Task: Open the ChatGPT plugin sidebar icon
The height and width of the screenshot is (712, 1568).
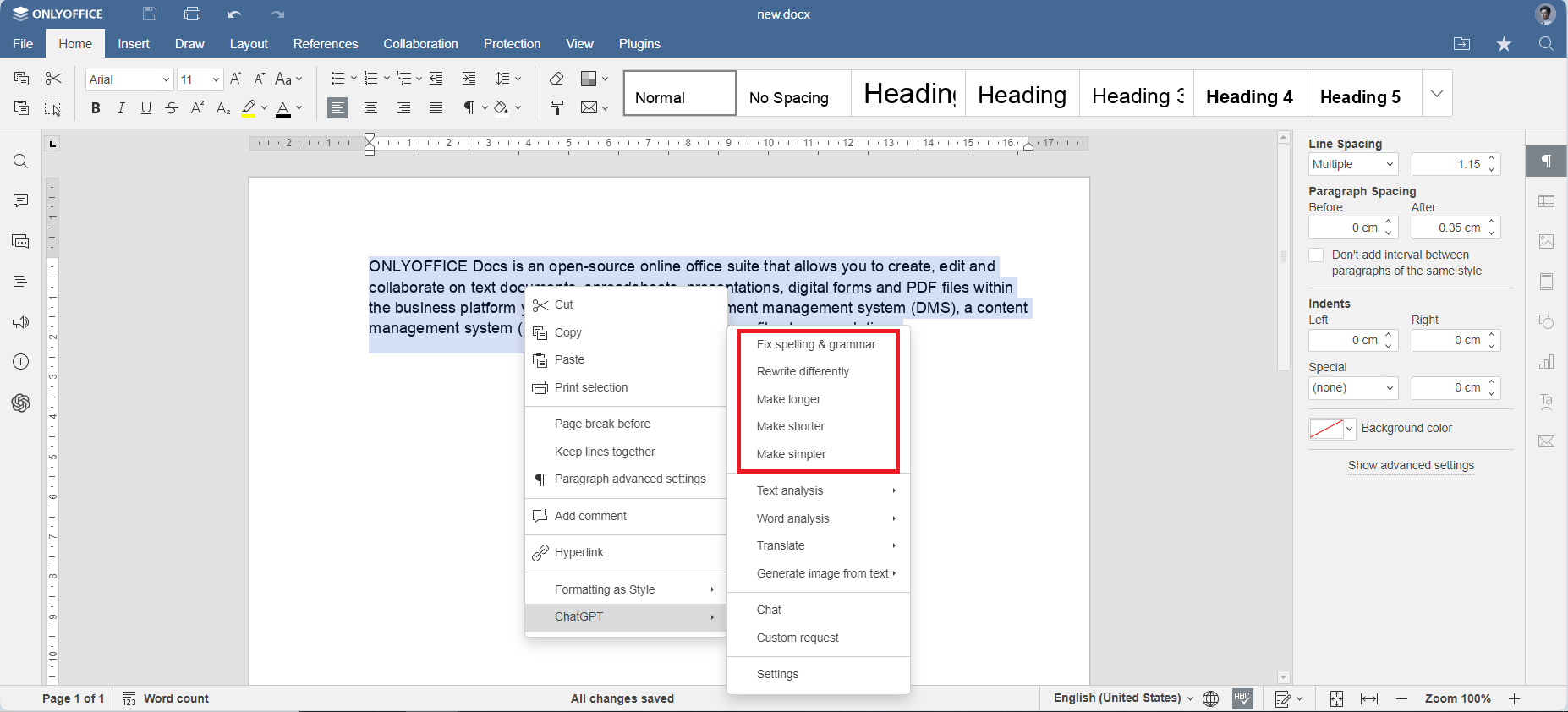Action: (20, 403)
